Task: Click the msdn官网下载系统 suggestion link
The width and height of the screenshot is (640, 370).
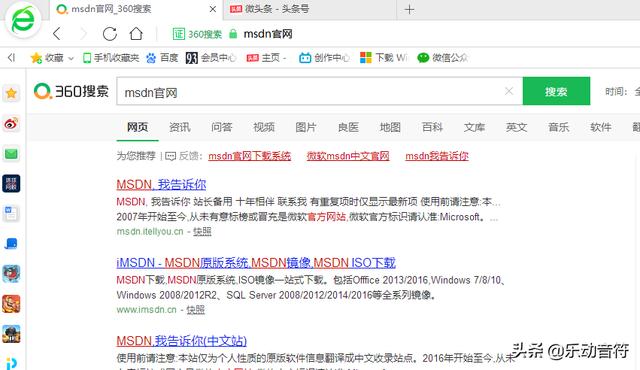Action: coord(249,156)
